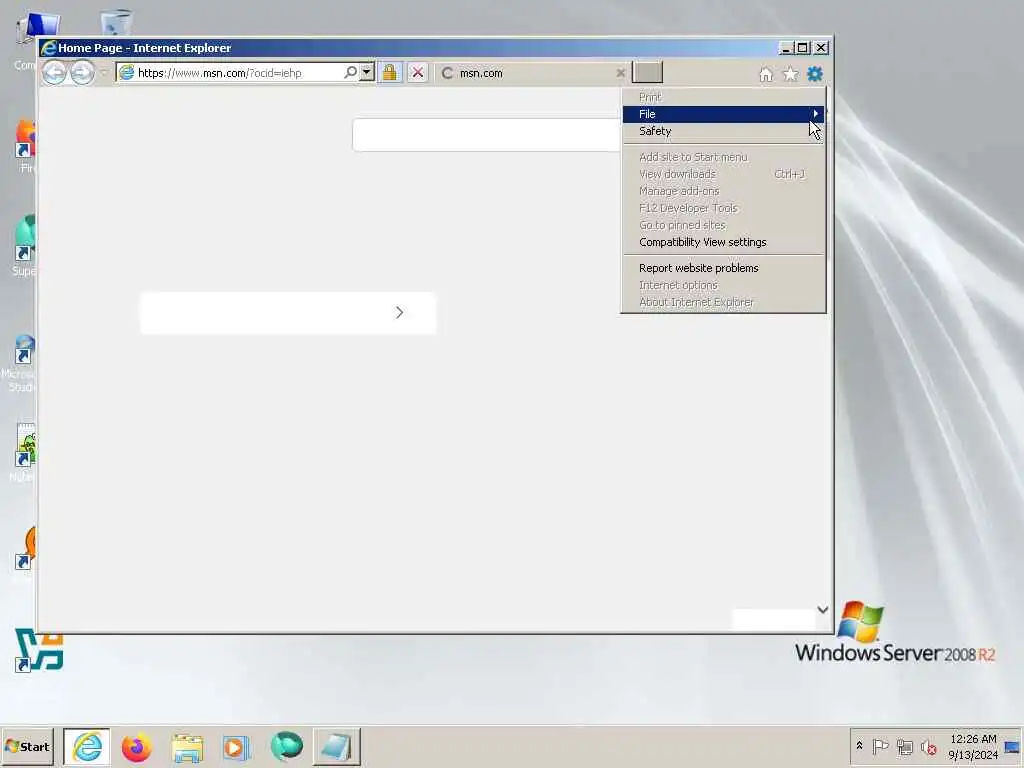This screenshot has width=1024, height=768.
Task: Open Windows Explorer folder taskbar icon
Action: point(187,747)
